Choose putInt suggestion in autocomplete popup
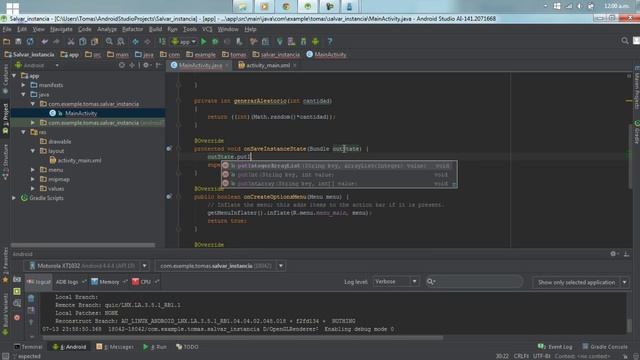The height and width of the screenshot is (360, 640). coord(339,175)
